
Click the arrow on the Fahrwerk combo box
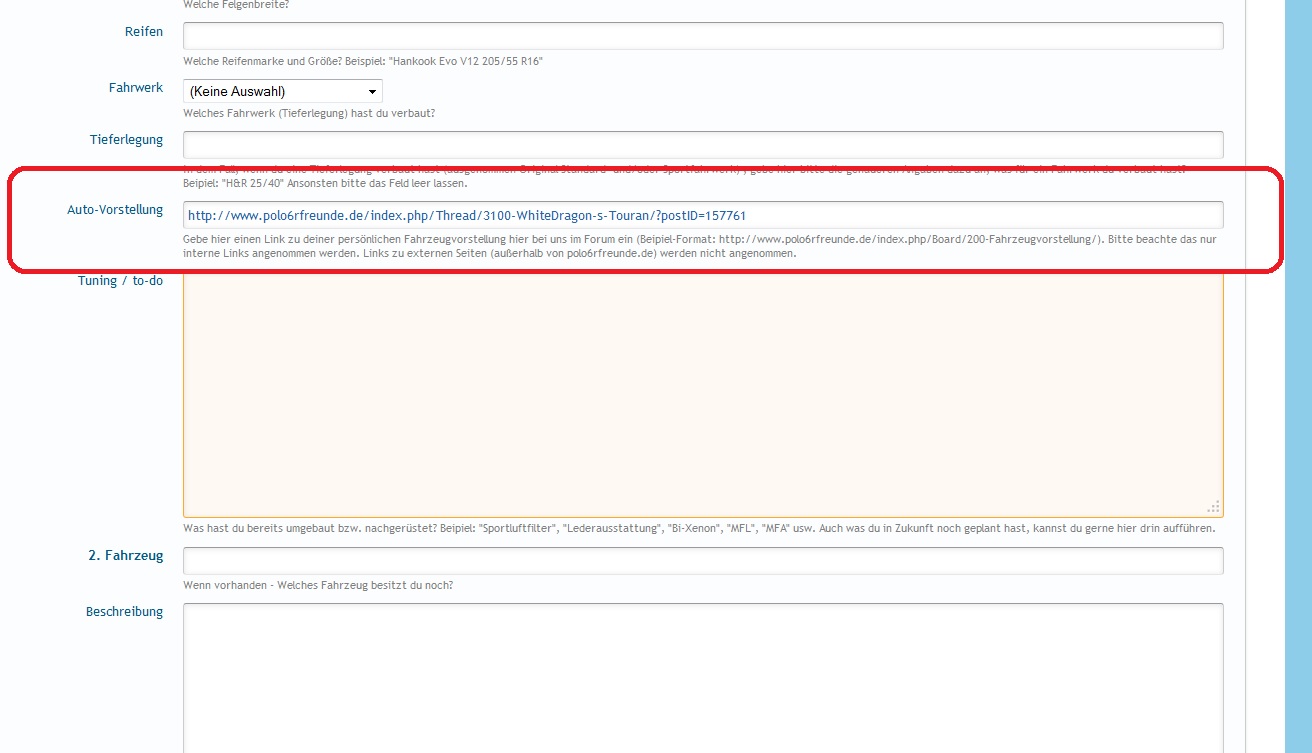372,92
